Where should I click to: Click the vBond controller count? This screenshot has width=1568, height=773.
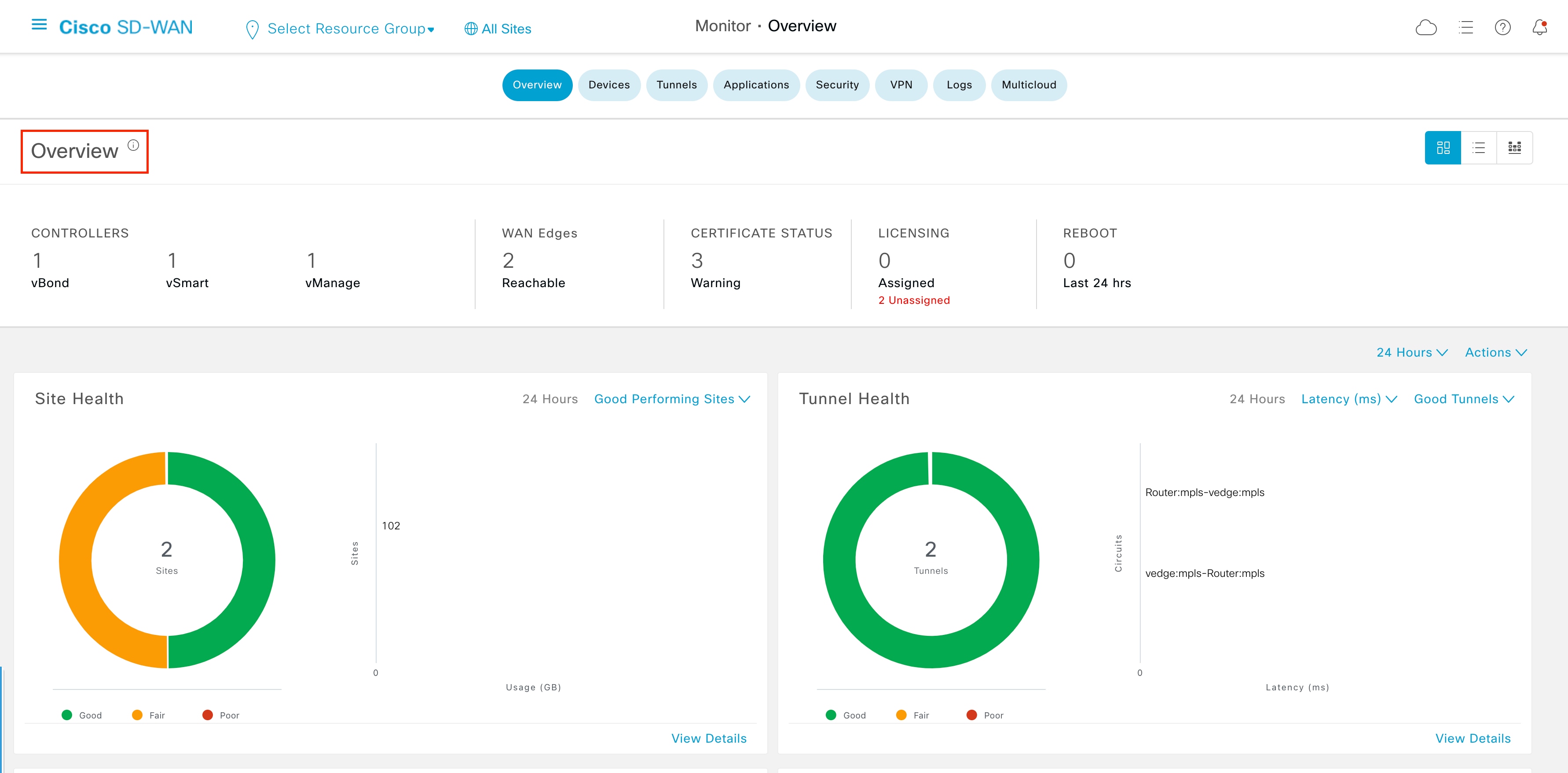38,260
